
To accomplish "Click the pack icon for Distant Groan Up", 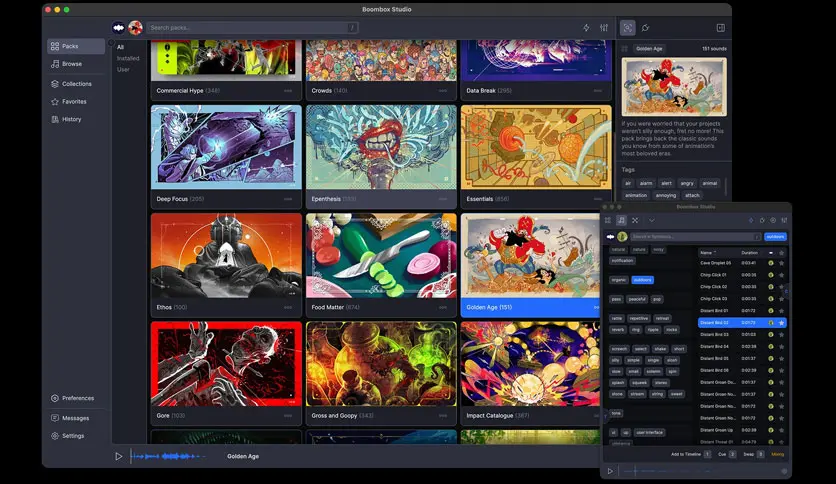I will click(x=771, y=430).
